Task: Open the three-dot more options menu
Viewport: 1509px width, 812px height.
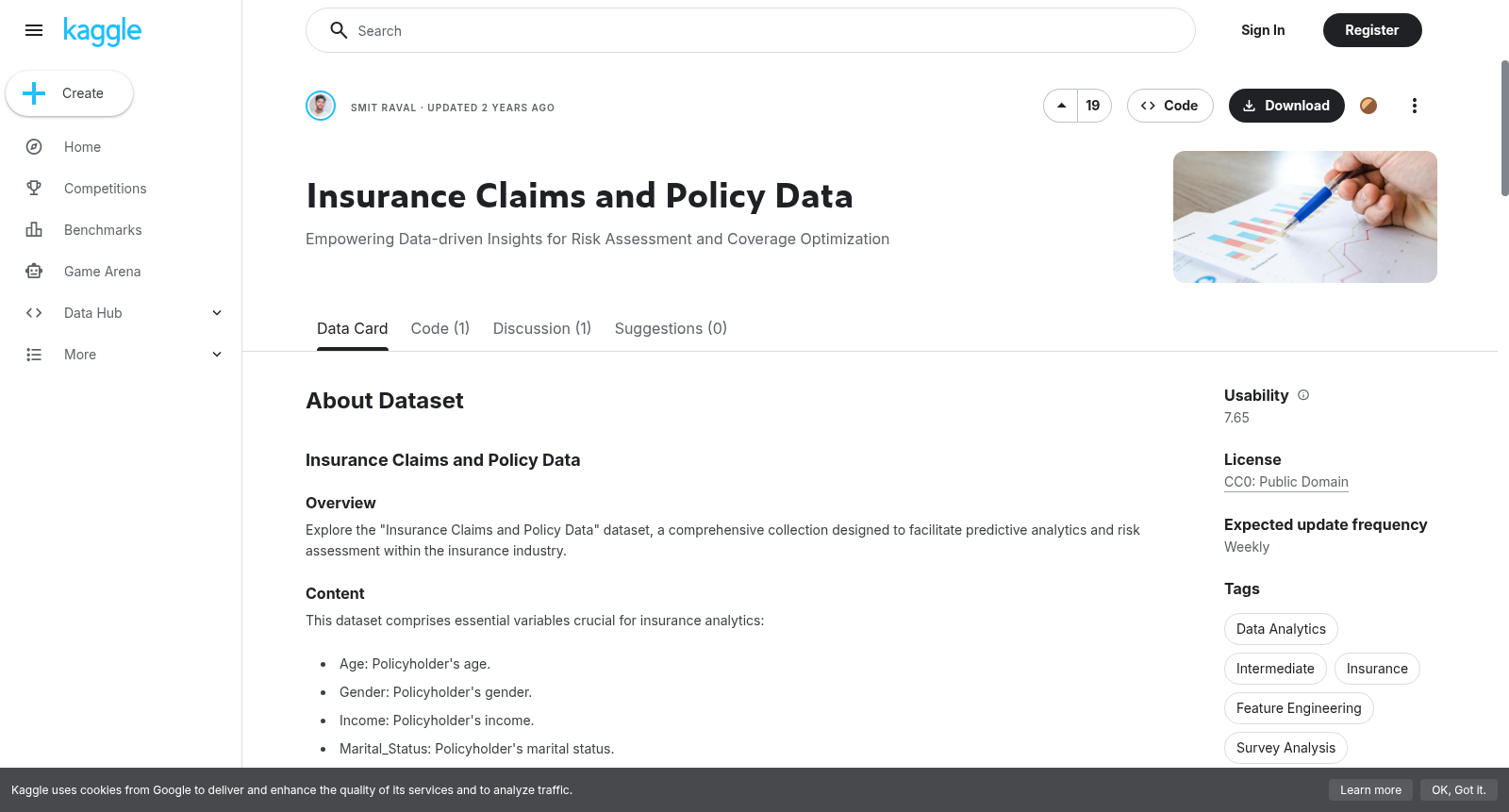Action: (x=1414, y=106)
